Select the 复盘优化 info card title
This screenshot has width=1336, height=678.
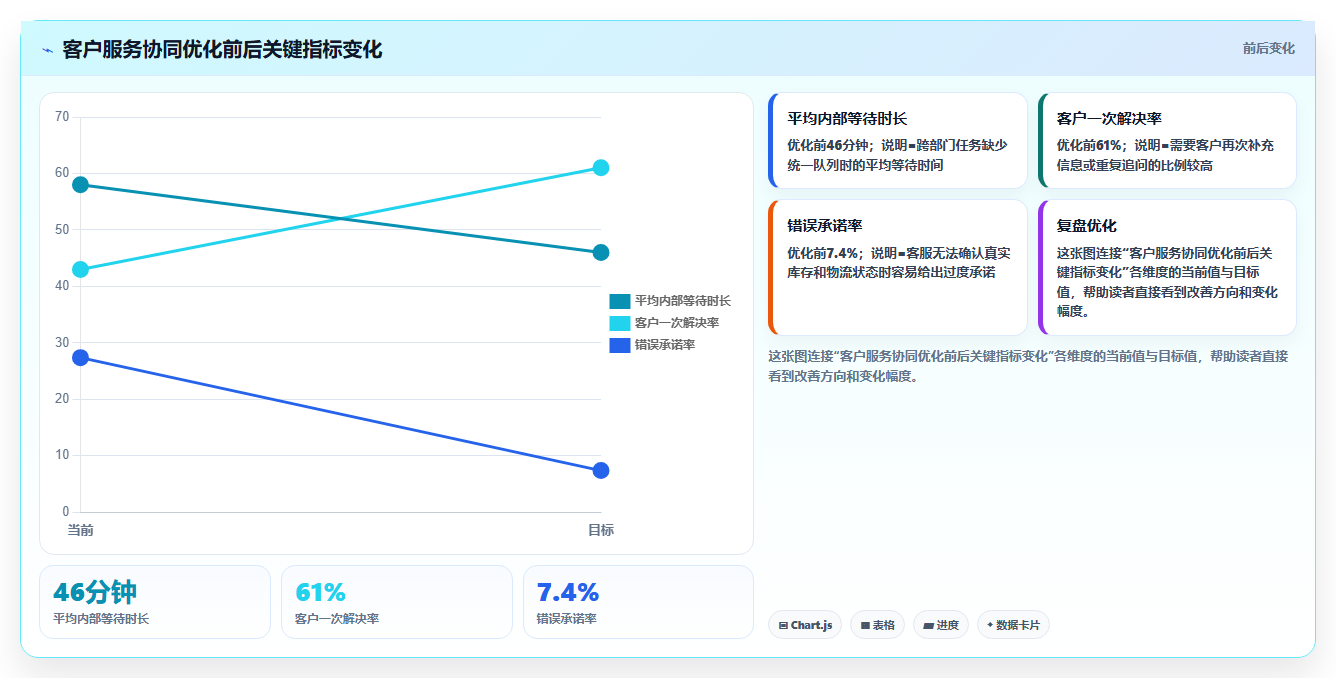1087,226
